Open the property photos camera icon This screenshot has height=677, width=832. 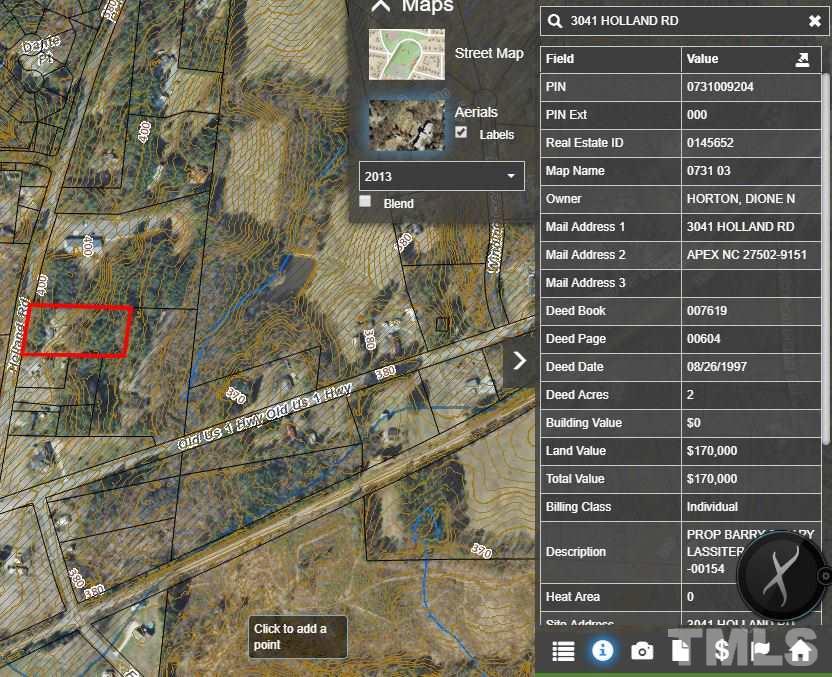[x=642, y=651]
